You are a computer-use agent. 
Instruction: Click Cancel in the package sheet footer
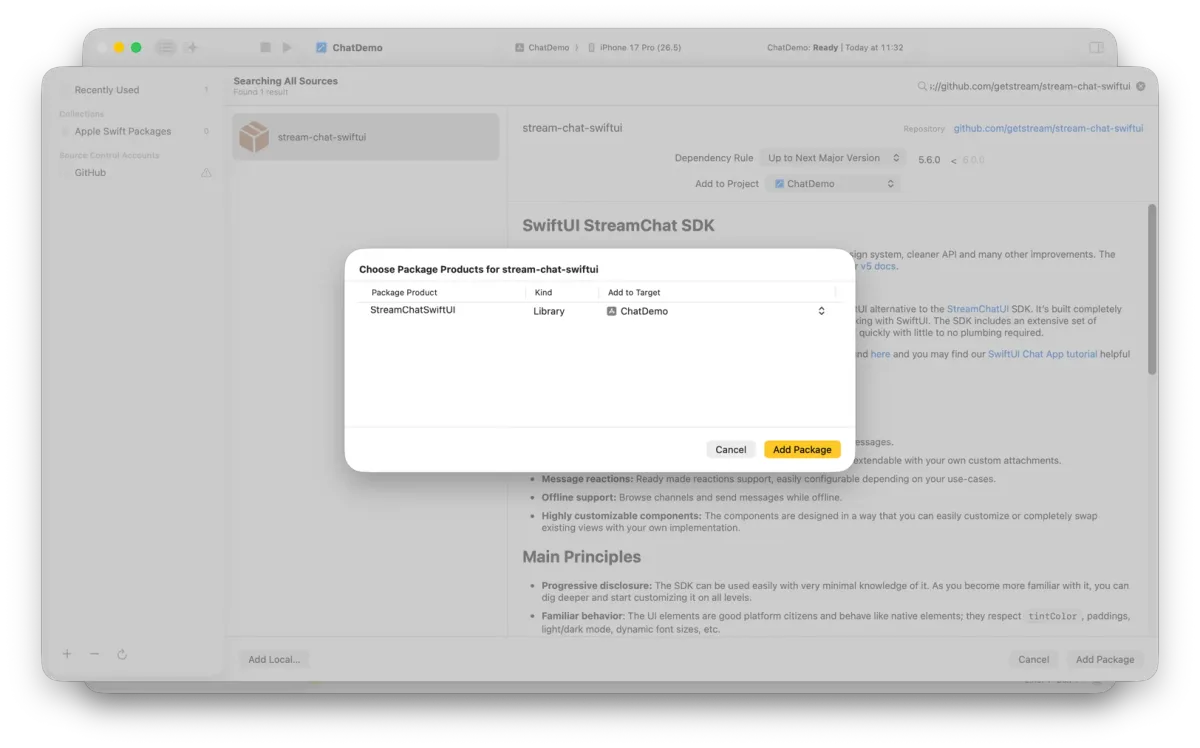tap(1033, 659)
